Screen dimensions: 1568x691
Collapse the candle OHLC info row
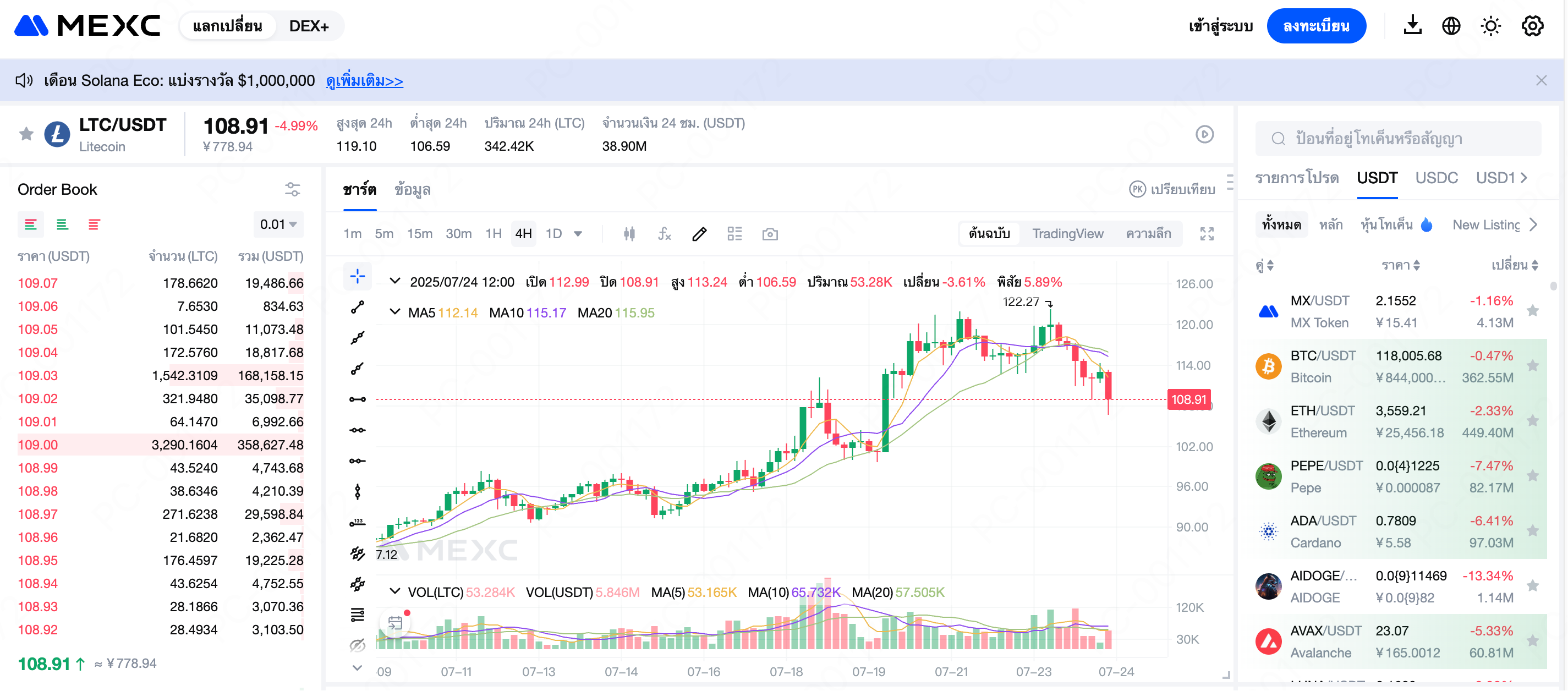pyautogui.click(x=395, y=281)
